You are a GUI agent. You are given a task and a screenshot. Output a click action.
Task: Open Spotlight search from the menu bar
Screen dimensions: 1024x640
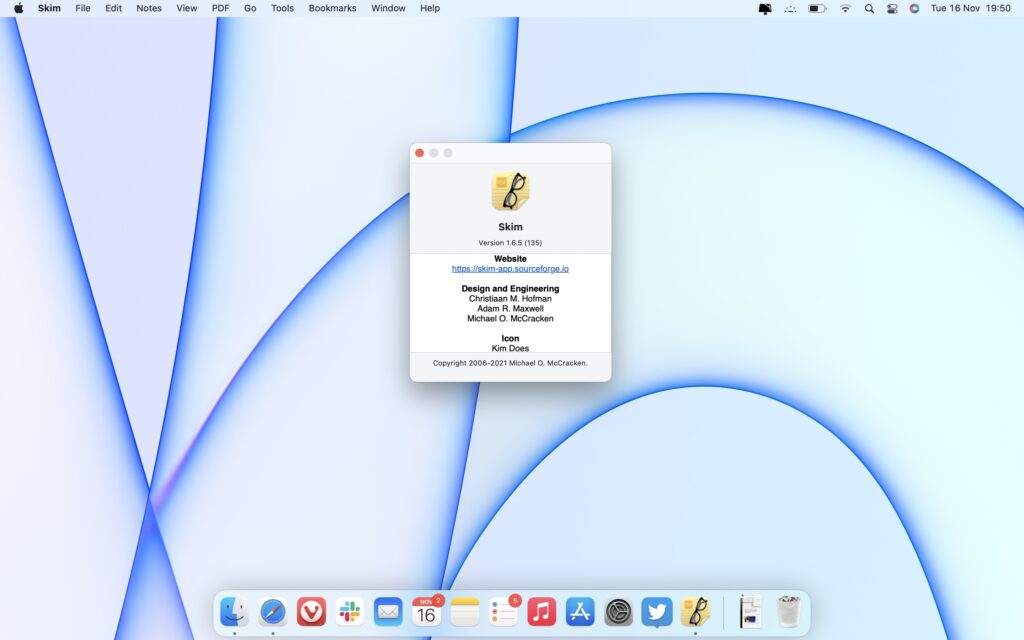[868, 8]
